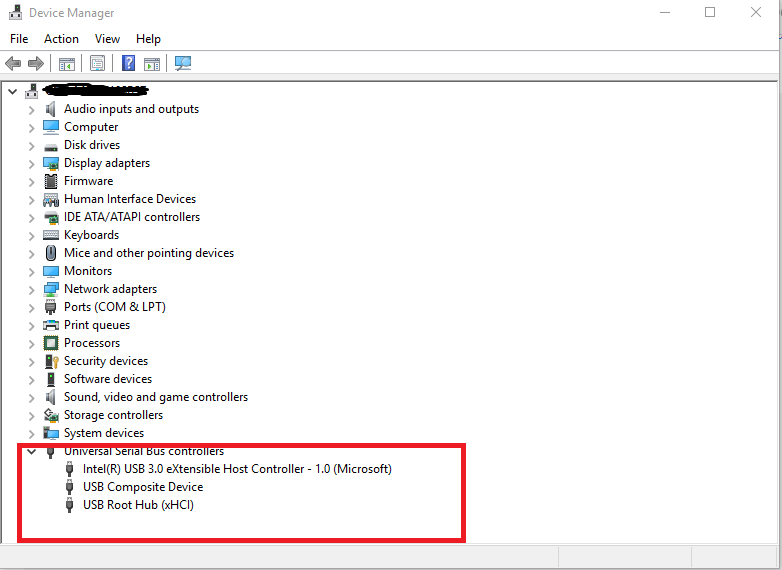Image resolution: width=782 pixels, height=570 pixels.
Task: Select the System devices label
Action: (x=104, y=433)
